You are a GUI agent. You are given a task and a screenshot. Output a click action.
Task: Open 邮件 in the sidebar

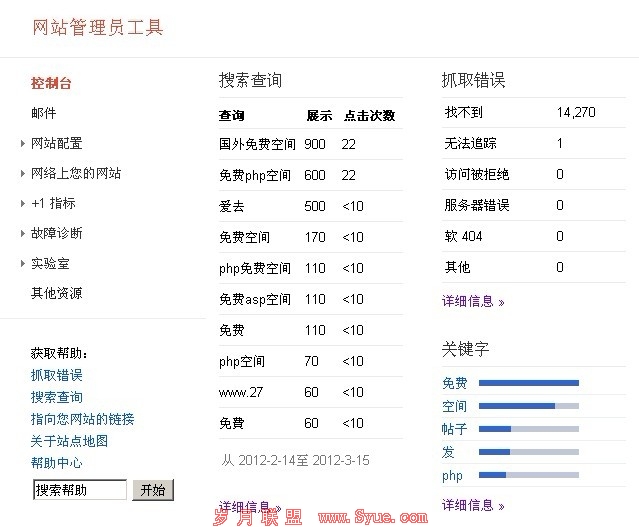pyautogui.click(x=43, y=113)
